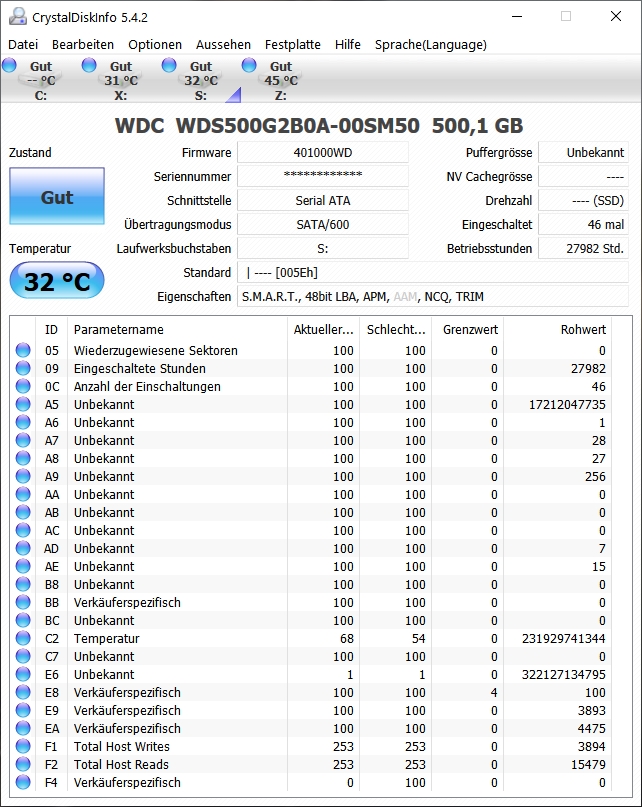Image resolution: width=642 pixels, height=807 pixels.
Task: Click the Eigenschaften features field
Action: click(432, 296)
